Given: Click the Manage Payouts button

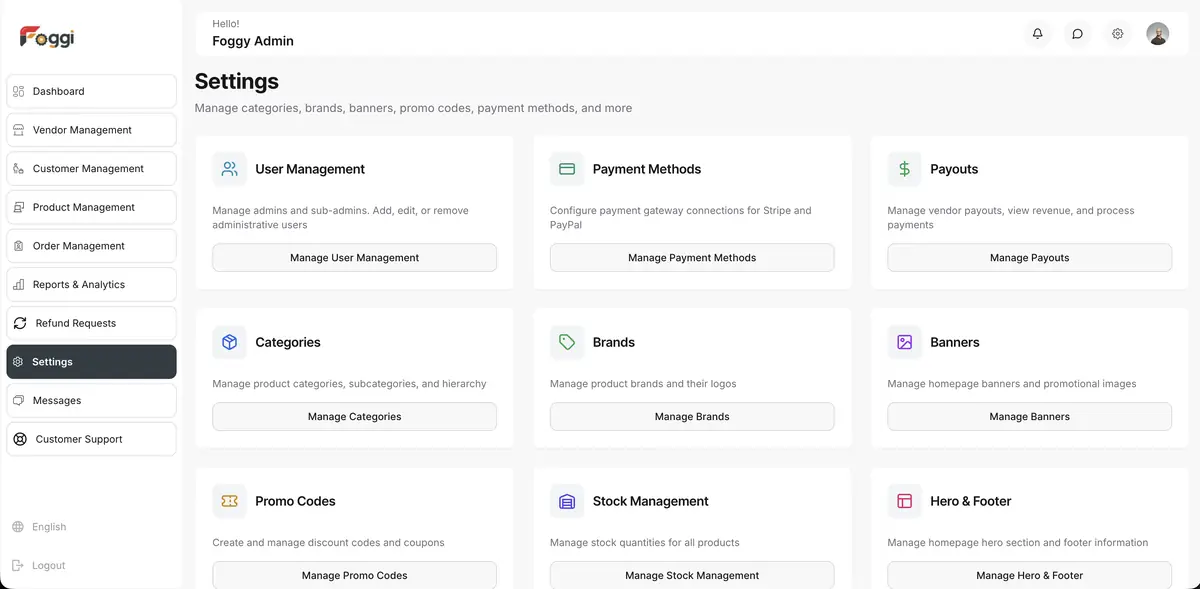Looking at the screenshot, I should (x=1029, y=257).
